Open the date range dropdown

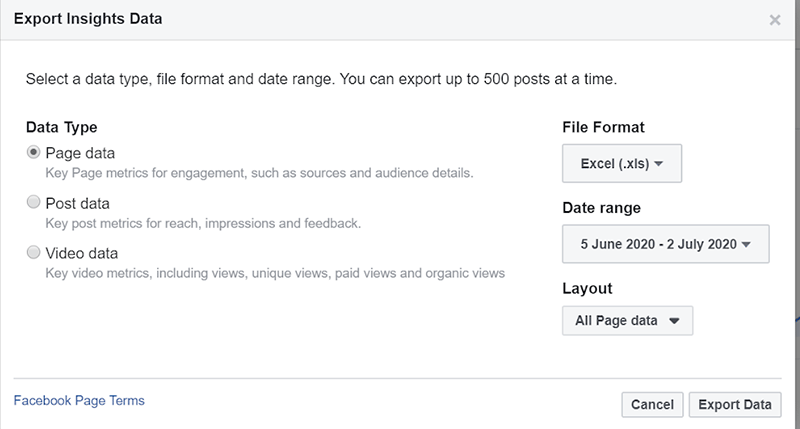[665, 244]
